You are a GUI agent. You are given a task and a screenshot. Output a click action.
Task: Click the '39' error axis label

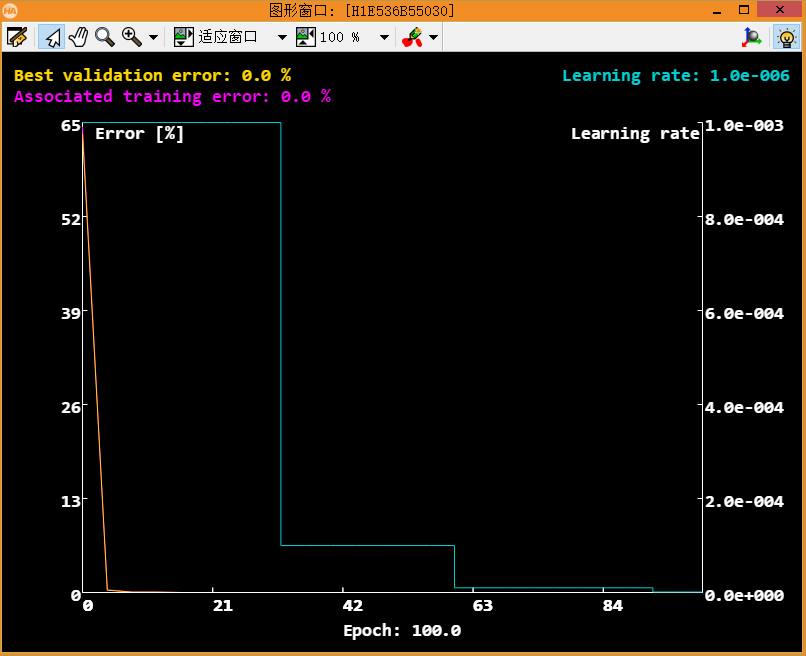(71, 314)
